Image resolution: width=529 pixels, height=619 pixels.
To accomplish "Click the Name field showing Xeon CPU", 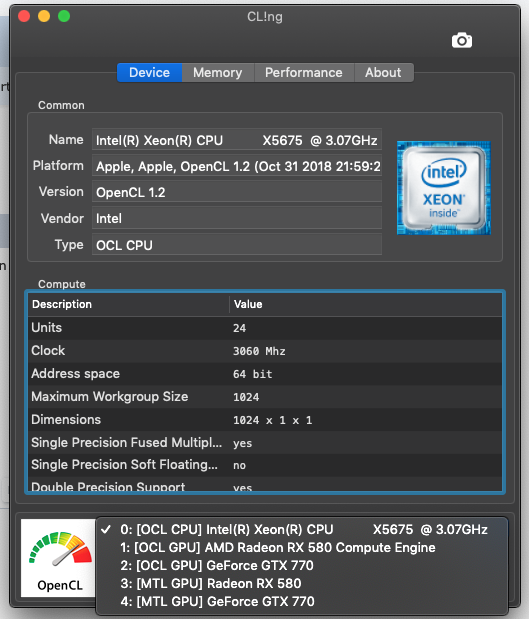I will tap(237, 140).
